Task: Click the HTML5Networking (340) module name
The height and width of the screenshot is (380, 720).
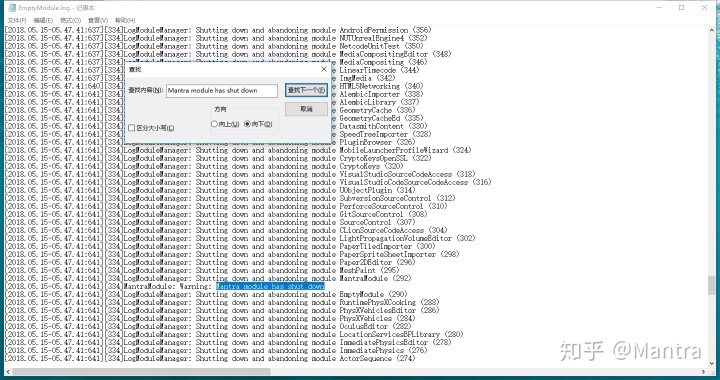Action: click(x=381, y=86)
